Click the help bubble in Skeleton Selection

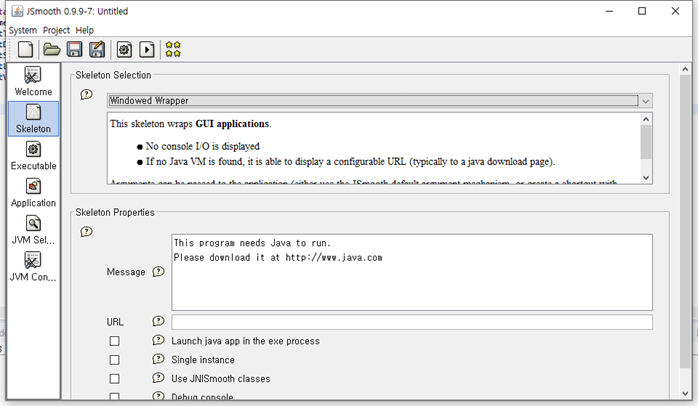[x=86, y=94]
